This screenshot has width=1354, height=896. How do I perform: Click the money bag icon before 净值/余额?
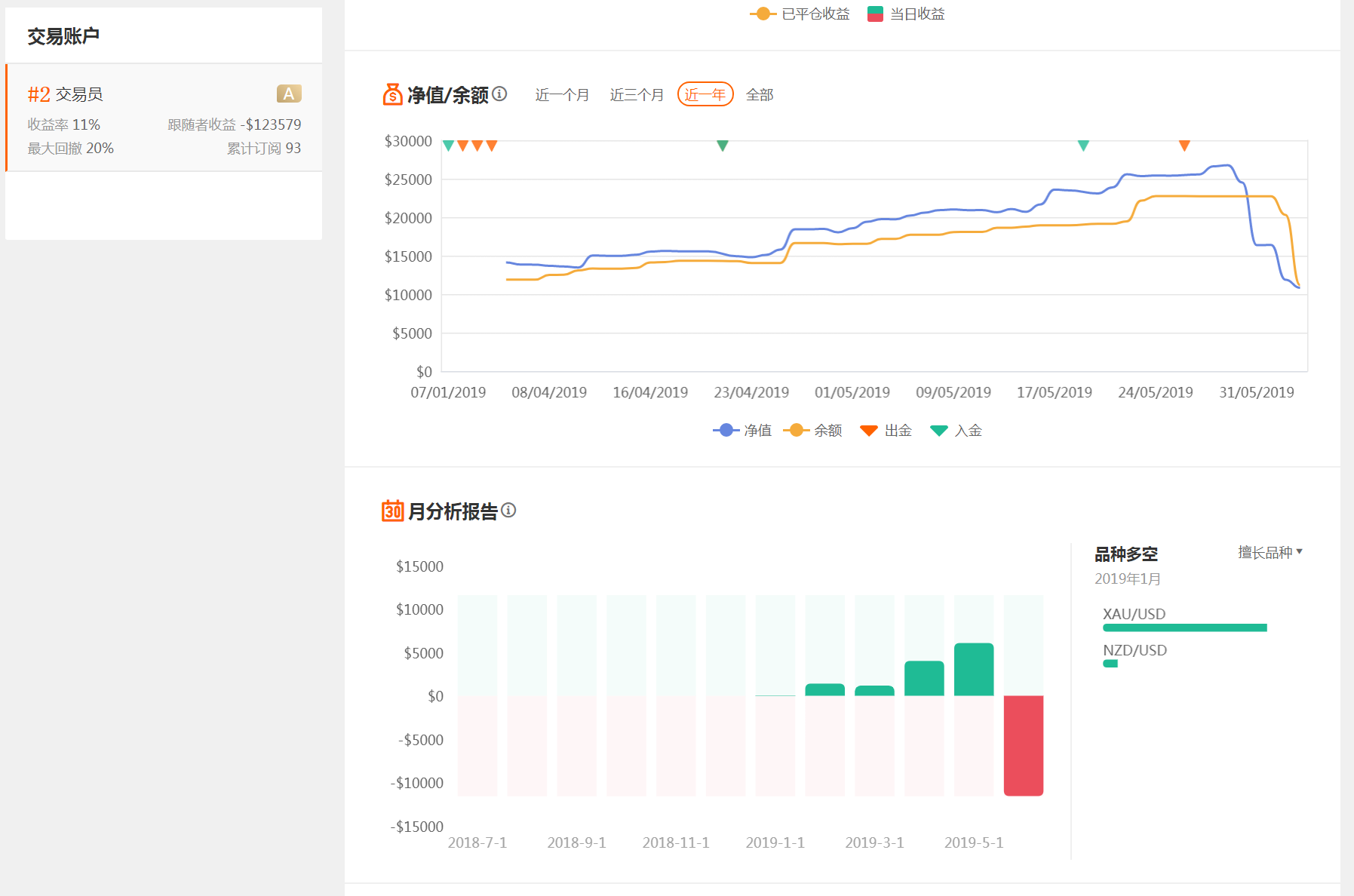[392, 94]
